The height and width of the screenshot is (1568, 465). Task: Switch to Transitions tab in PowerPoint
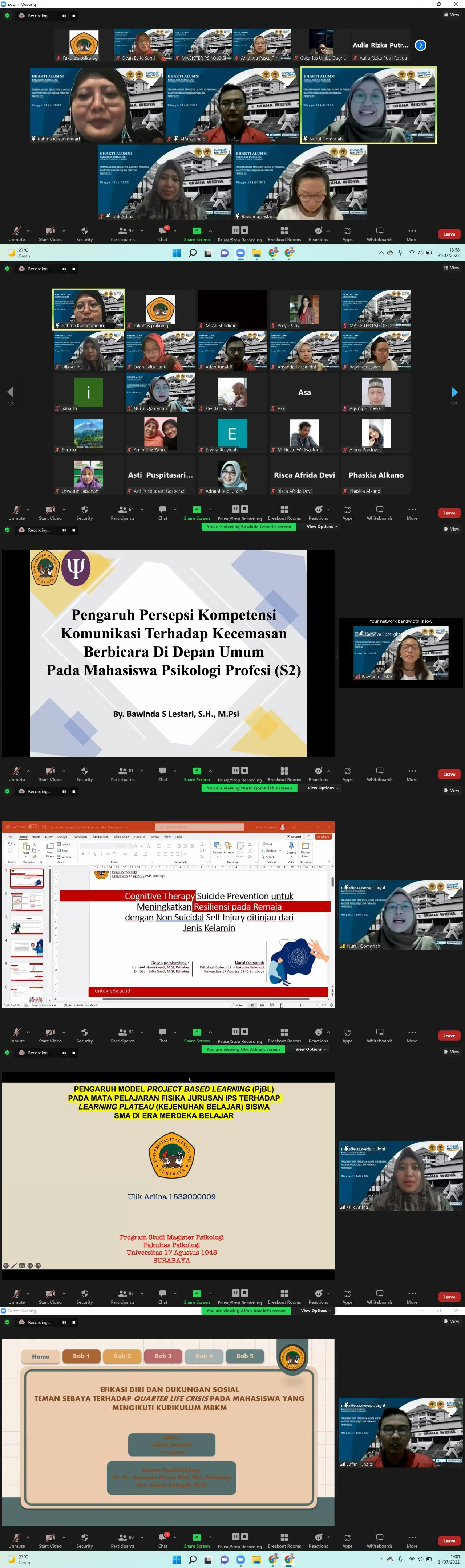(80, 836)
